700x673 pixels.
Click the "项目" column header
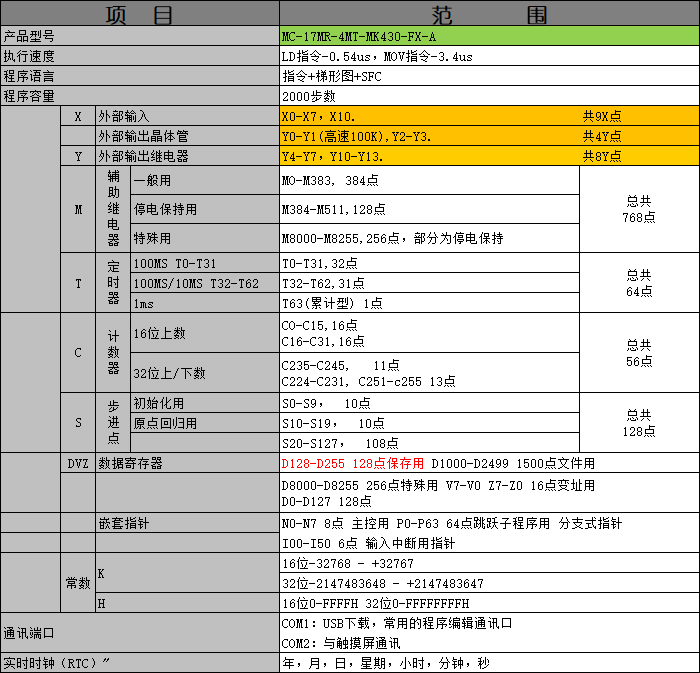tap(139, 14)
